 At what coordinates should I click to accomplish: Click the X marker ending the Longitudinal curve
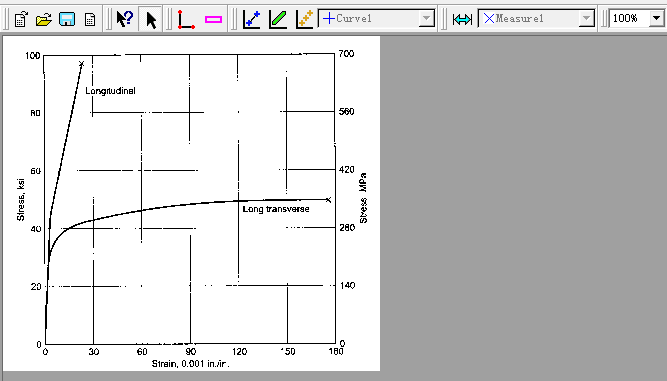point(82,63)
